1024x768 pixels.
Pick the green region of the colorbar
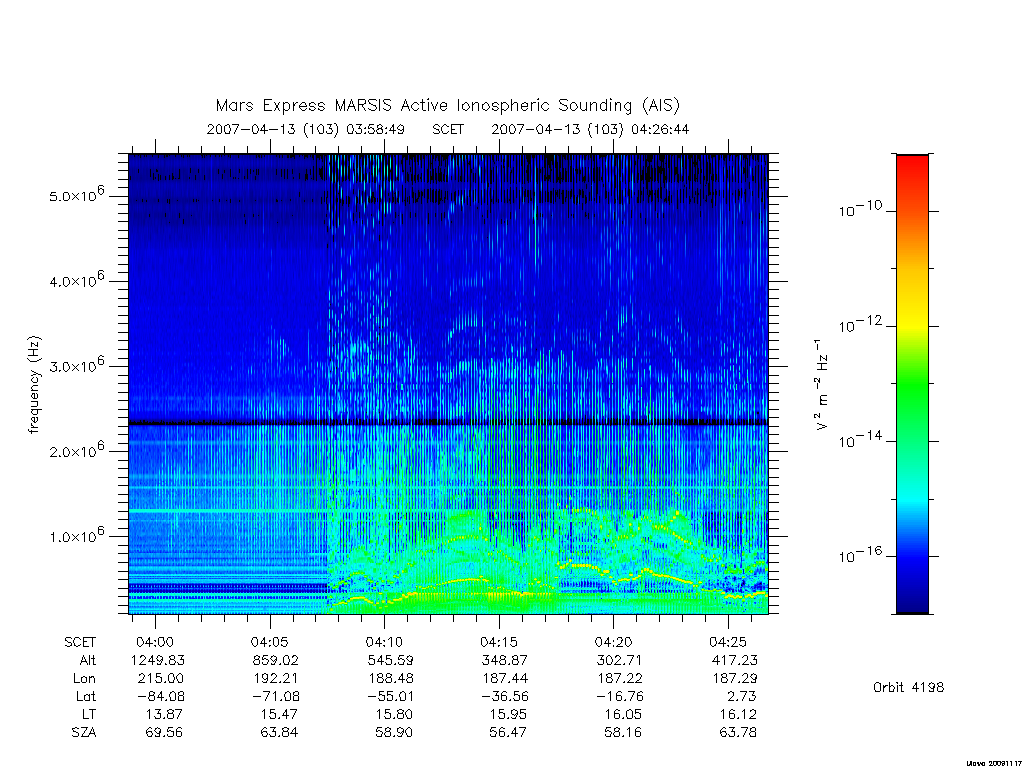click(x=912, y=385)
